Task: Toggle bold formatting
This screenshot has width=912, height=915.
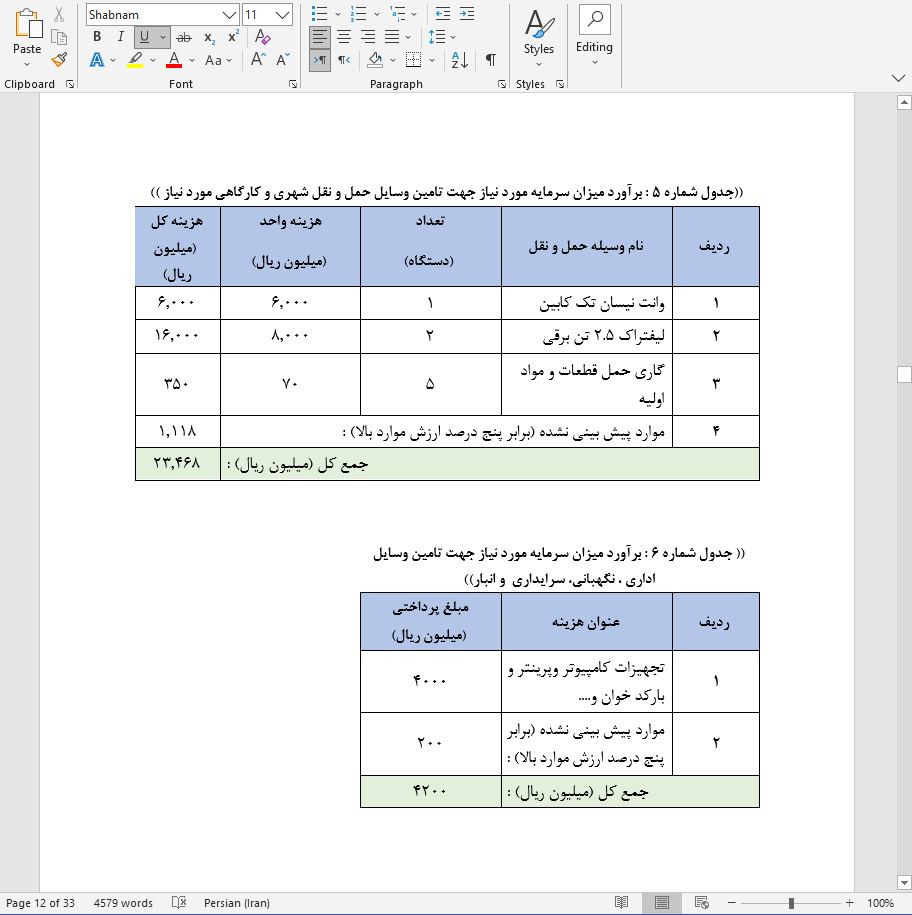Action: 96,36
